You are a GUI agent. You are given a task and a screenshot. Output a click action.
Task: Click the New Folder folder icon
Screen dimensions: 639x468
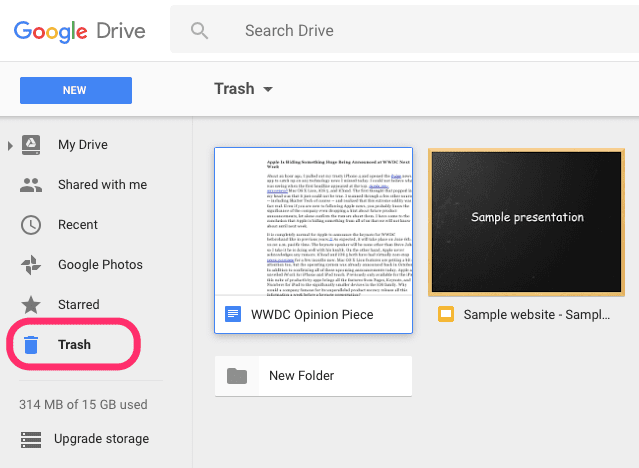pyautogui.click(x=237, y=376)
